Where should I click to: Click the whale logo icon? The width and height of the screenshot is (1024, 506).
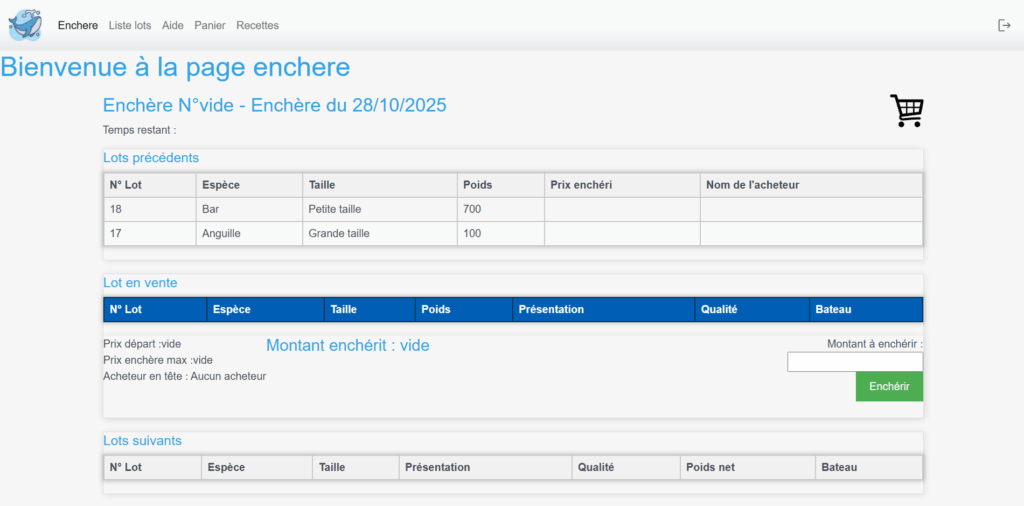(x=25, y=24)
